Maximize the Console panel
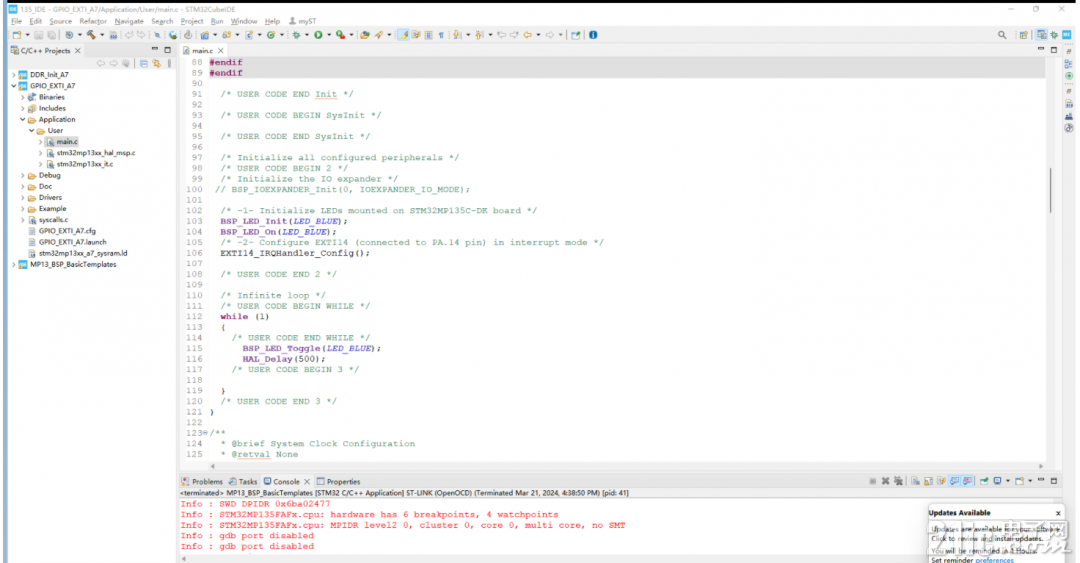 click(x=1054, y=481)
